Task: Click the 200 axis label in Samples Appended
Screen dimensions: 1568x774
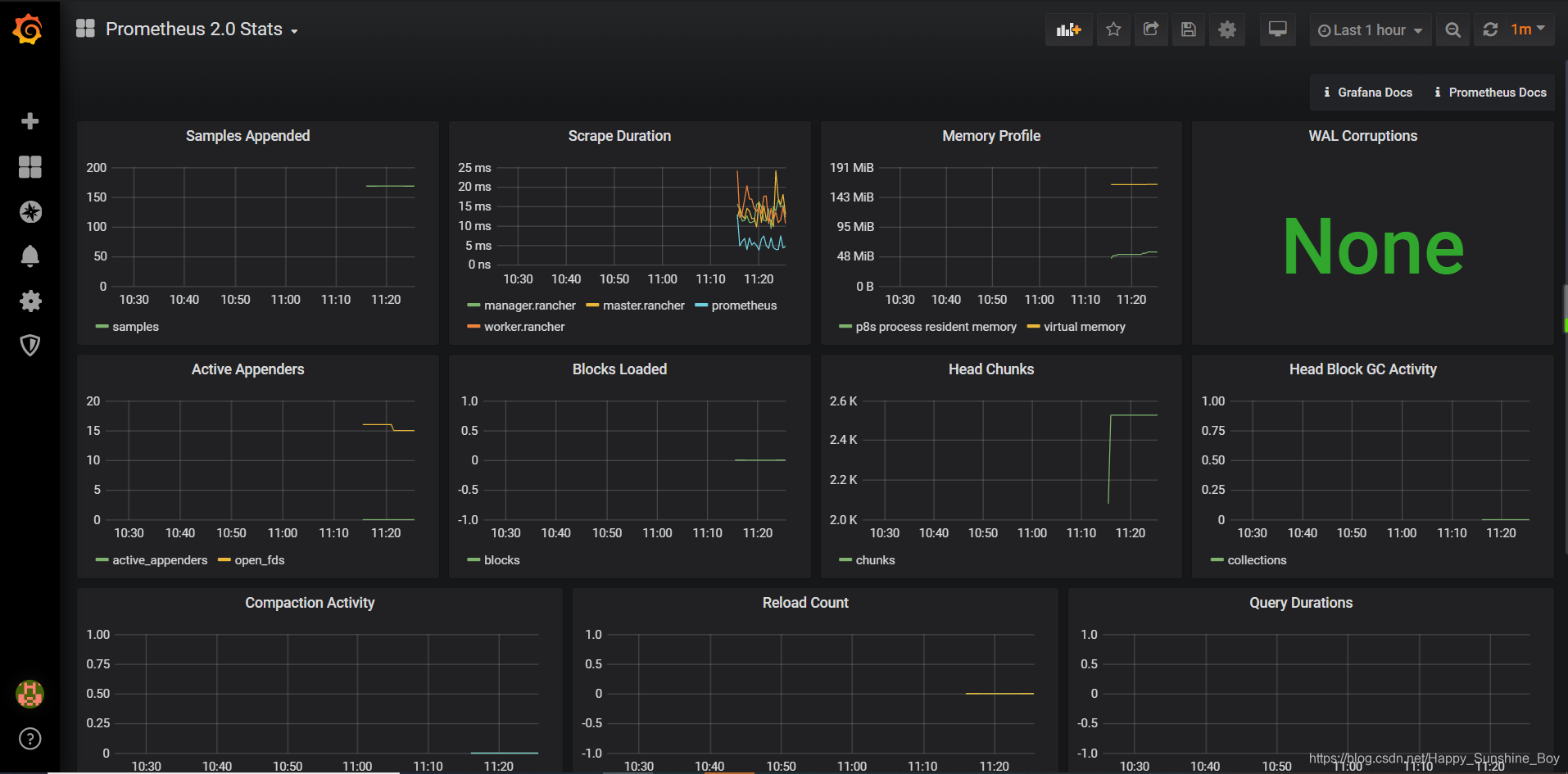Action: coord(97,168)
